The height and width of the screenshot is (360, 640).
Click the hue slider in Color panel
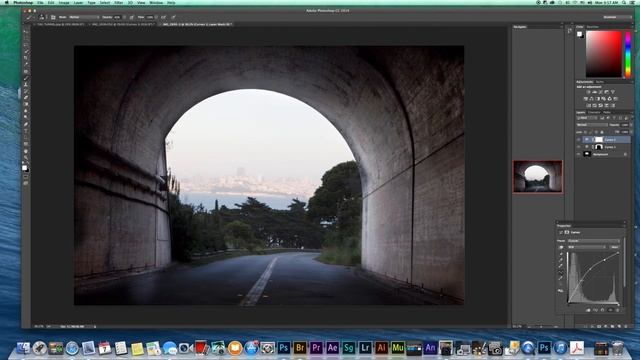click(x=628, y=54)
